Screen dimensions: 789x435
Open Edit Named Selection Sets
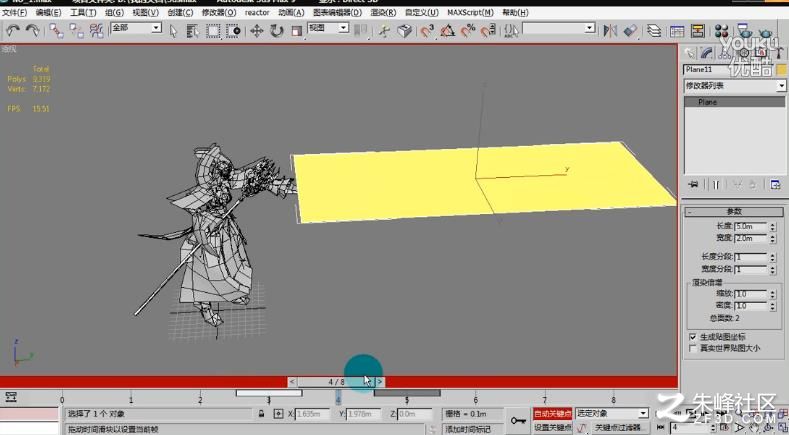511,31
